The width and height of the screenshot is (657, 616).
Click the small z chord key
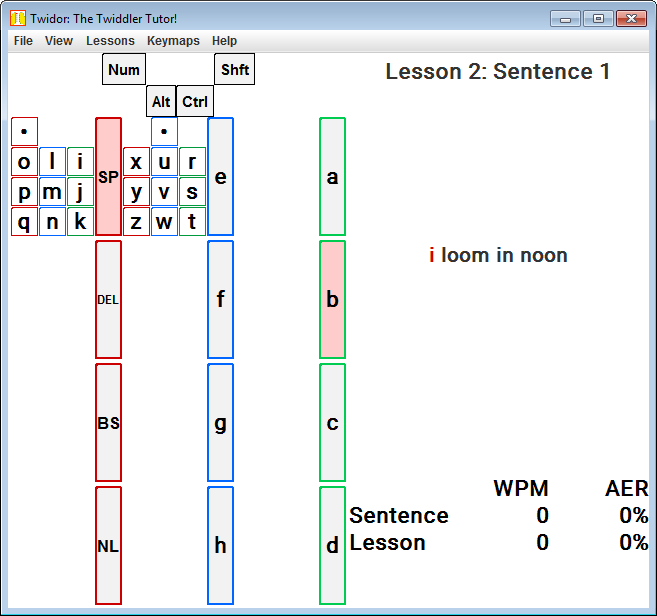coord(136,221)
